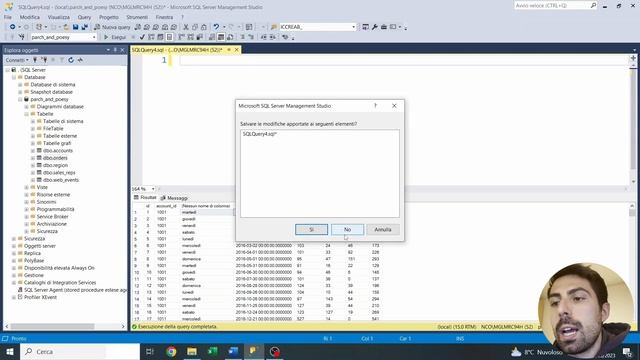Image resolution: width=640 pixels, height=360 pixels.
Task: Open Excel from the taskbar
Action: [213, 351]
